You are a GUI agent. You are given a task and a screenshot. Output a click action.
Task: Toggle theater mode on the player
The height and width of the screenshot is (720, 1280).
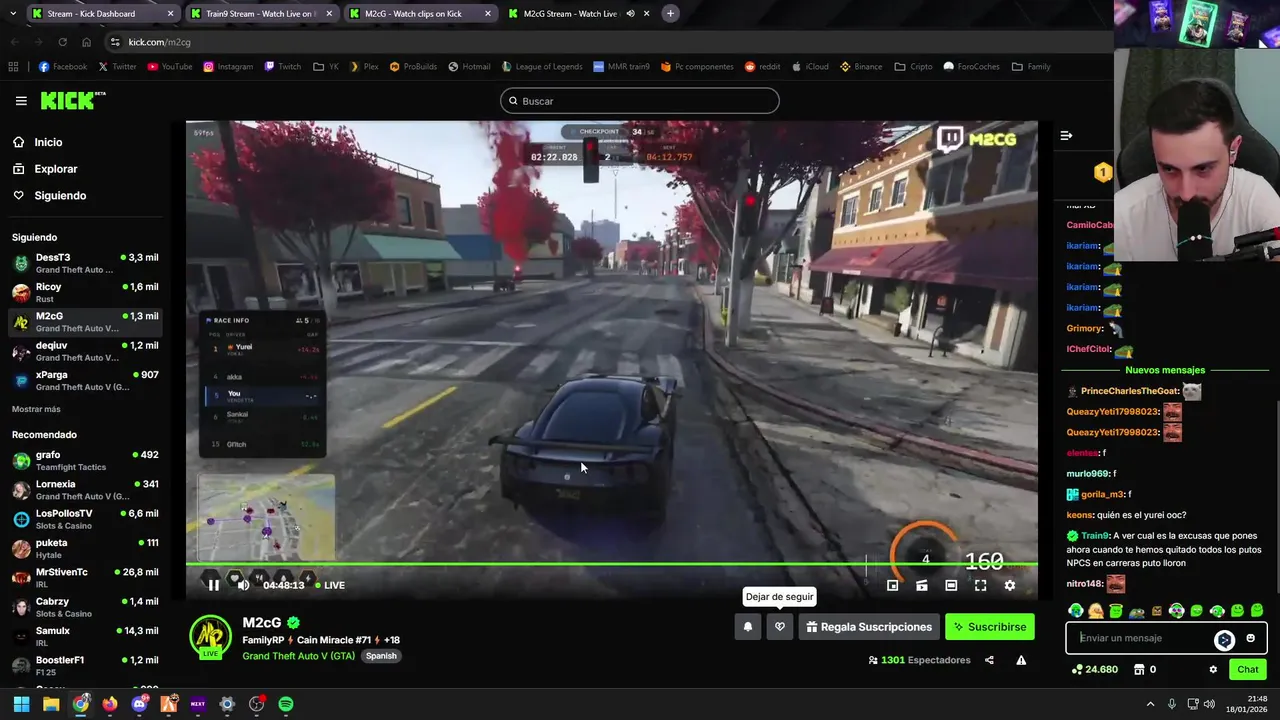tap(951, 585)
